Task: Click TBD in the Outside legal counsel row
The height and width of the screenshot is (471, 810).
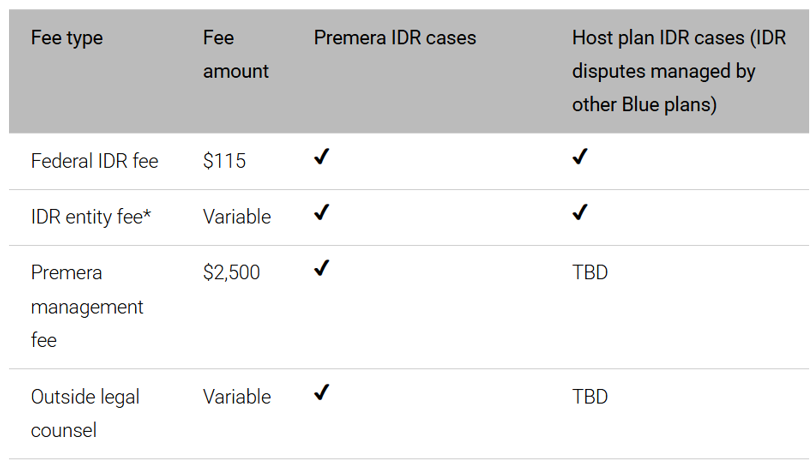Action: pyautogui.click(x=590, y=396)
